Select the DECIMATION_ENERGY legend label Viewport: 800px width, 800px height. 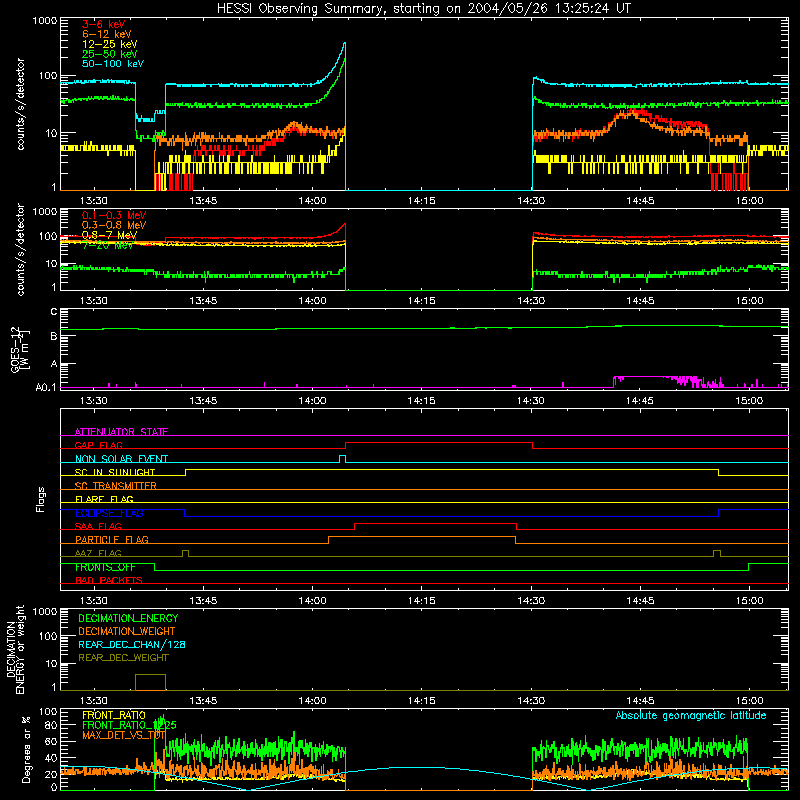pyautogui.click(x=128, y=618)
